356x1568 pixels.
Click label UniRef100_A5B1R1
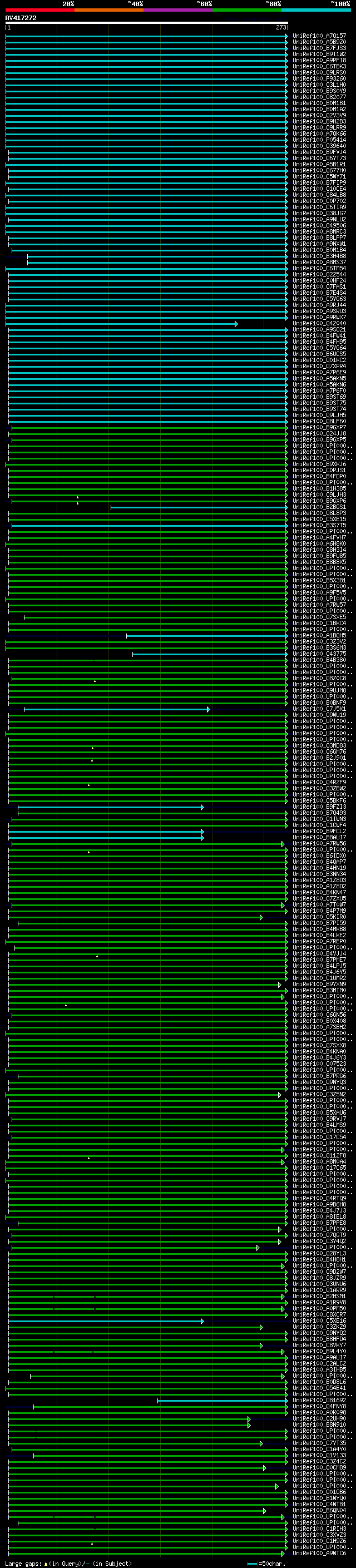point(319,164)
